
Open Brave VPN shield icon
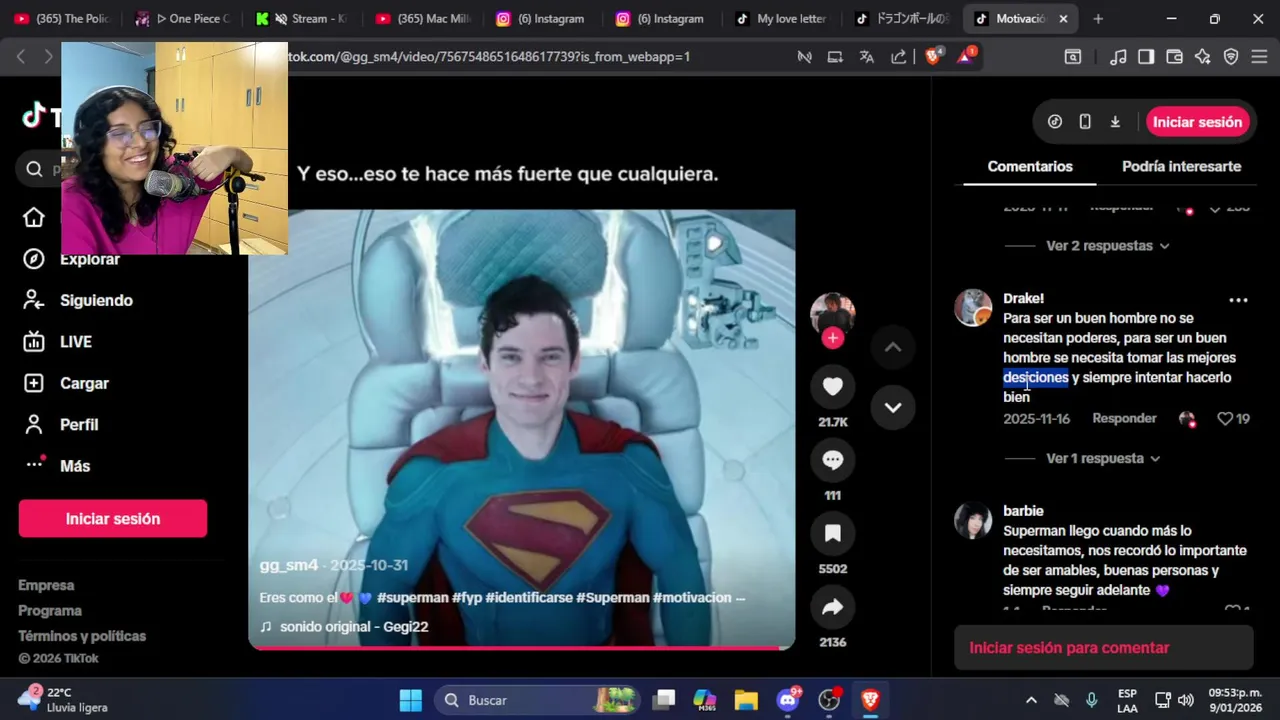point(1231,57)
